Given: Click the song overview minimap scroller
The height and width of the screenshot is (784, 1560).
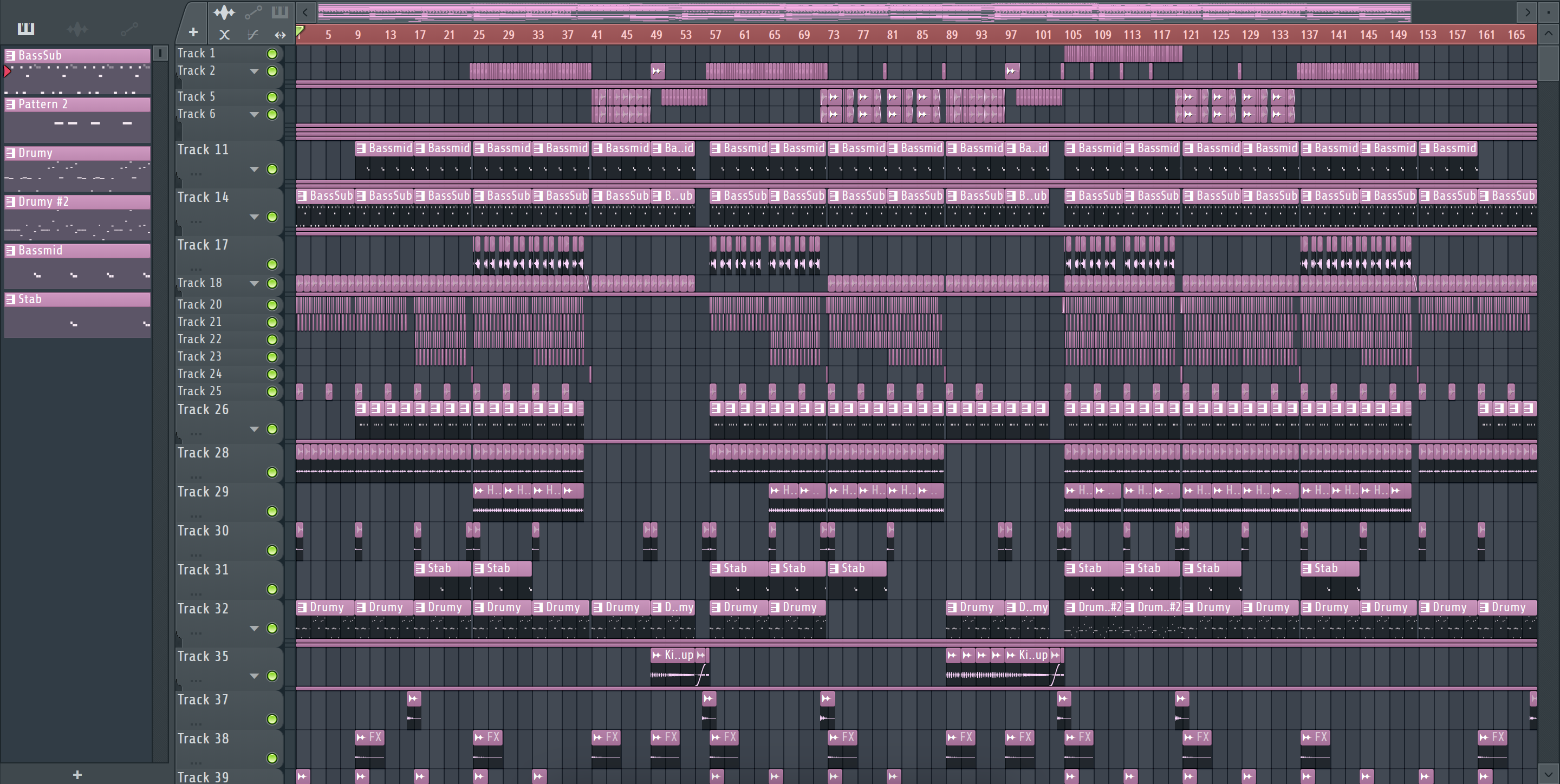Looking at the screenshot, I should tap(865, 12).
